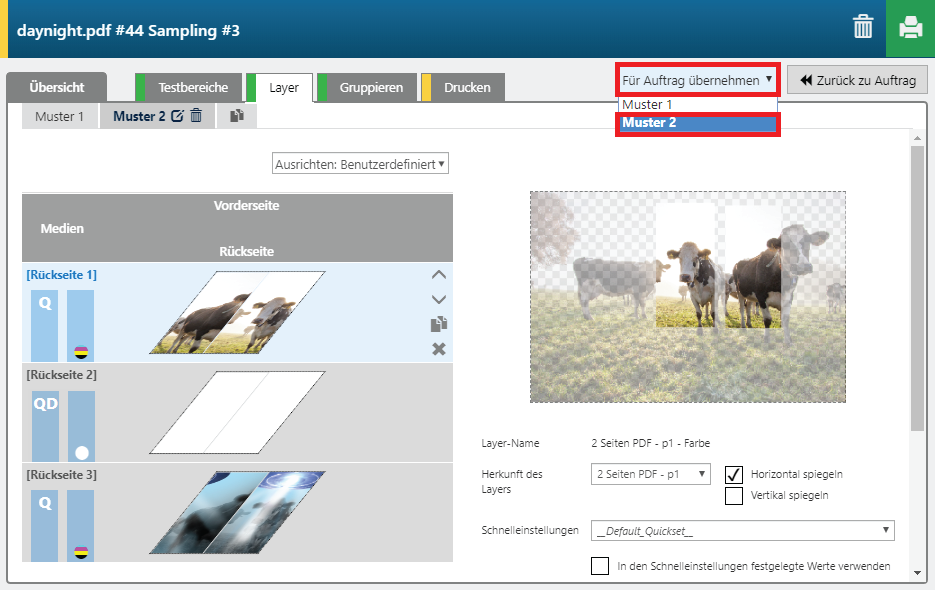Delete Muster 2 using its trash icon
Viewport: 935px width, 590px height.
click(196, 116)
